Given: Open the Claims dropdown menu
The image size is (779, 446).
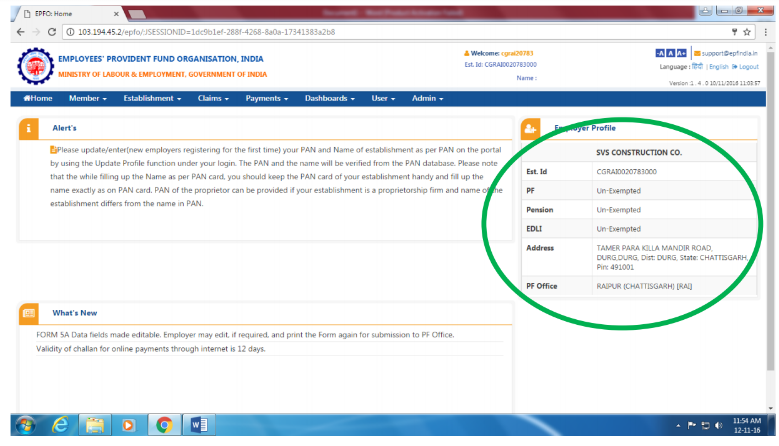Looking at the screenshot, I should tap(214, 98).
